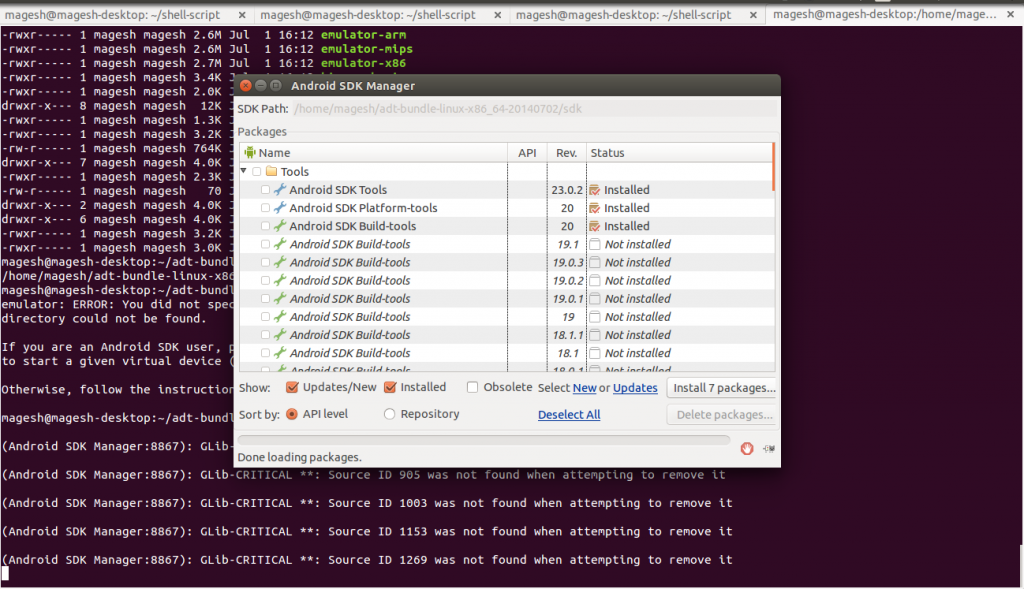Click the Not Installed icon for Build-tools 19.1
The height and width of the screenshot is (589, 1024).
pos(596,244)
